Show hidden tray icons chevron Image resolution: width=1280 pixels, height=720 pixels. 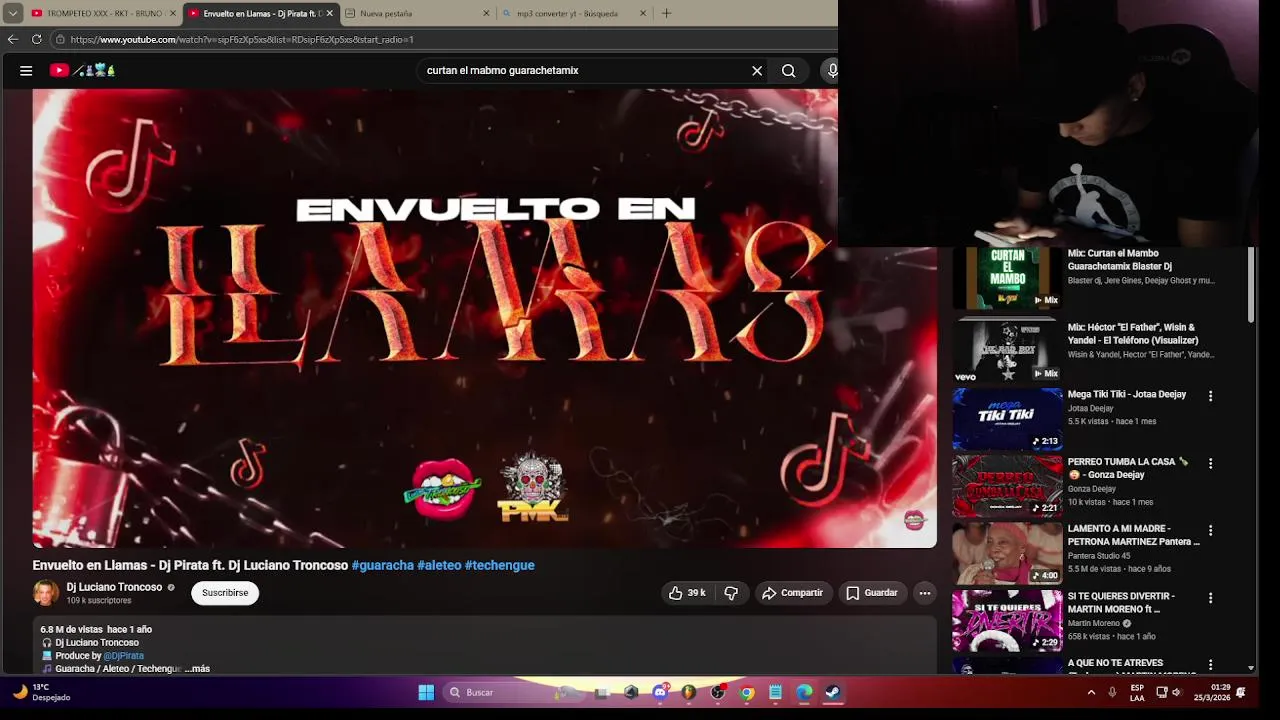point(1091,692)
